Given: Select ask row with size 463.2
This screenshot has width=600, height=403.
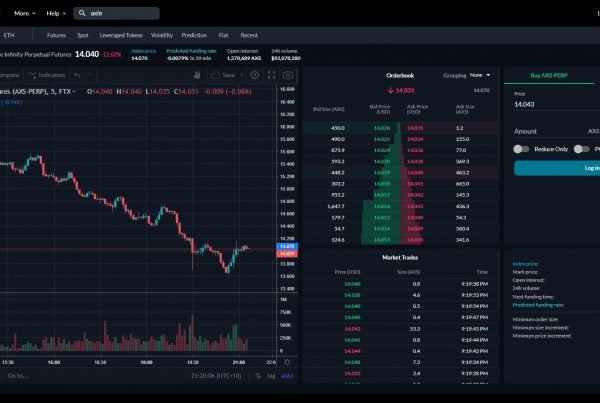Looking at the screenshot, I should (450, 173).
